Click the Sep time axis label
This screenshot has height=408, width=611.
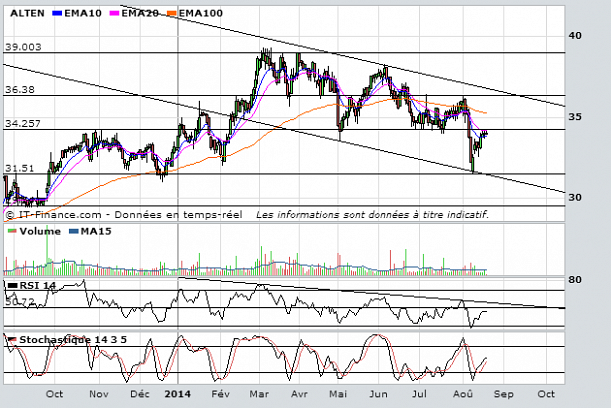pos(504,394)
